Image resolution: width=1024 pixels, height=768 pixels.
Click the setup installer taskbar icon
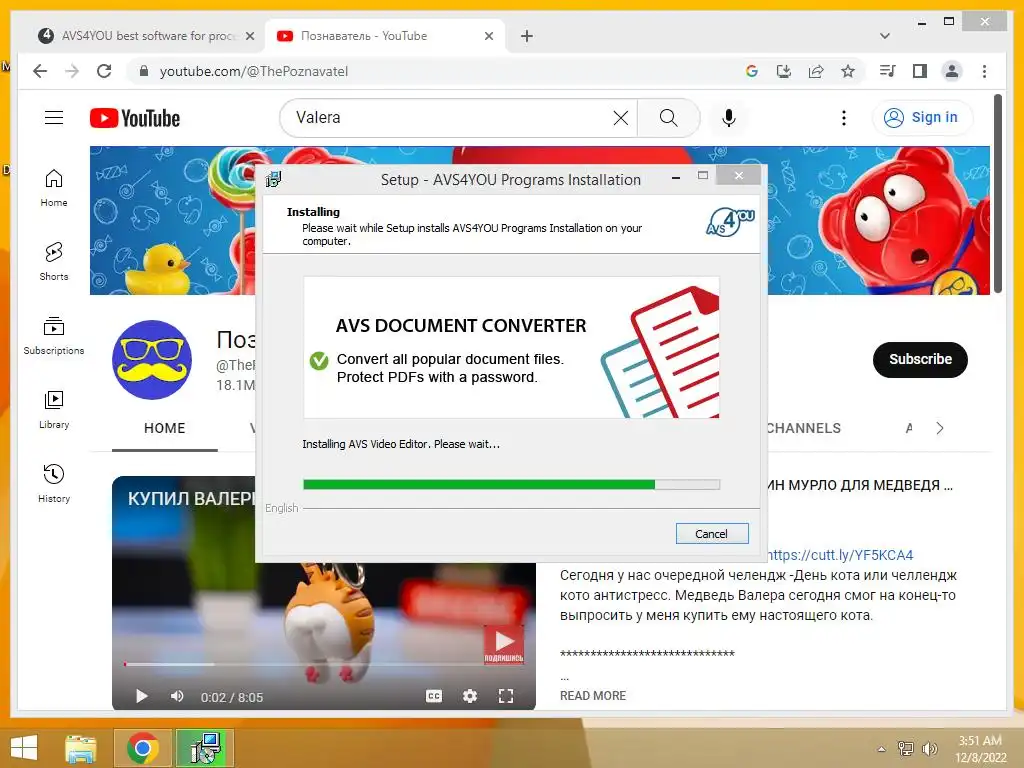tap(205, 748)
